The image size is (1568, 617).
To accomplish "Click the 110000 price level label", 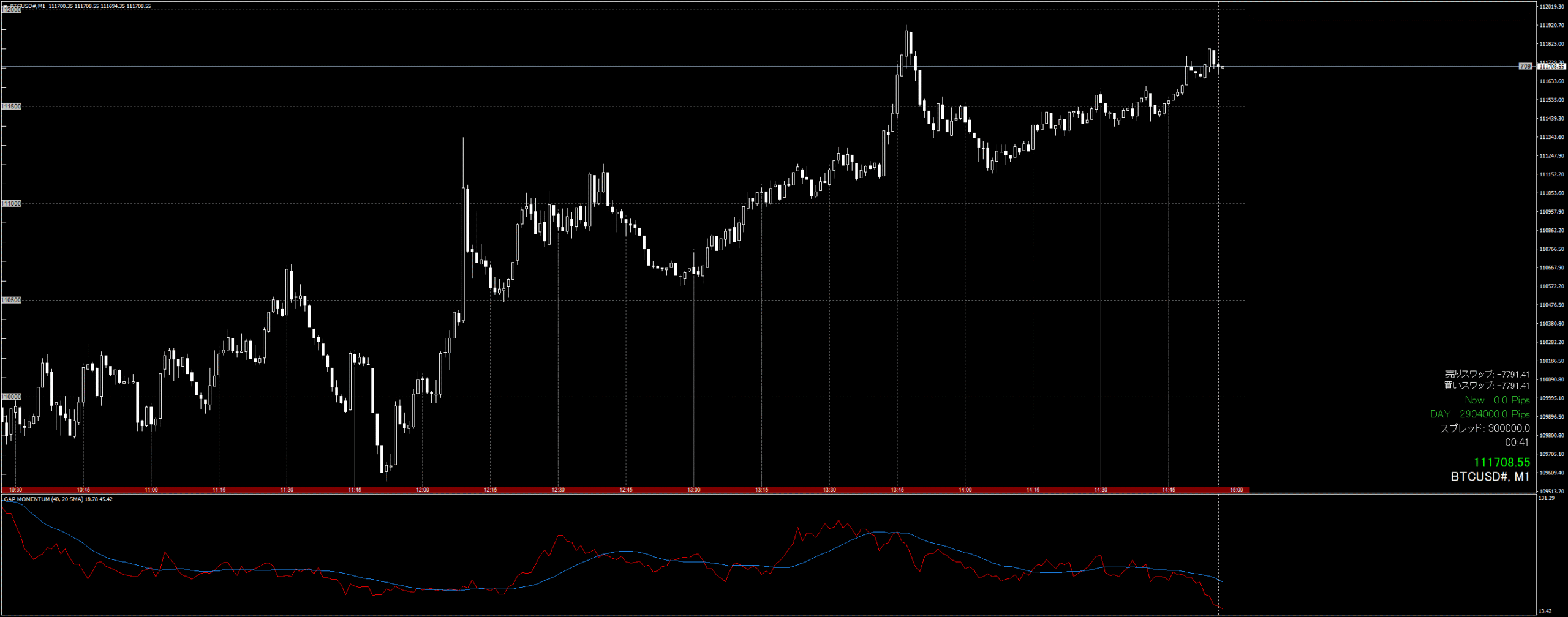I will 11,397.
